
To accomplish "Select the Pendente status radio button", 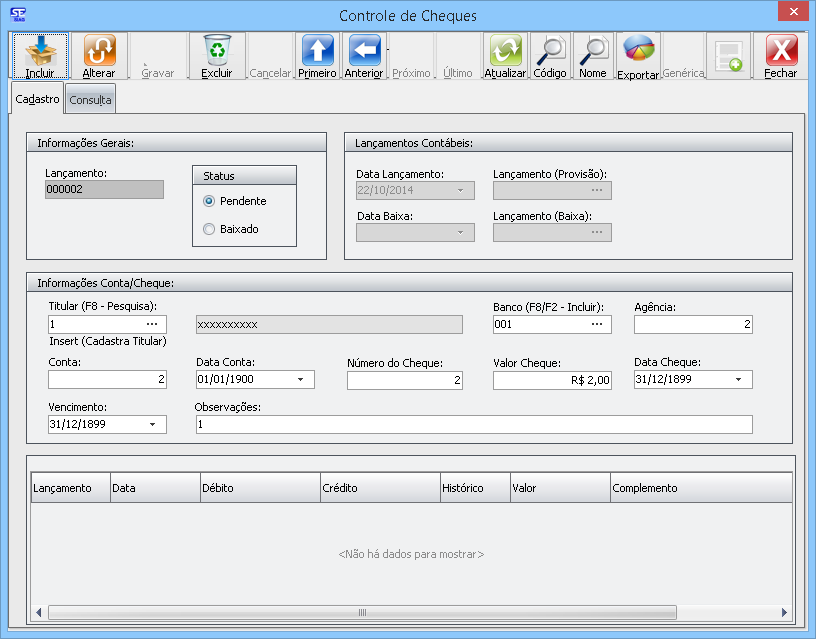I will point(209,201).
